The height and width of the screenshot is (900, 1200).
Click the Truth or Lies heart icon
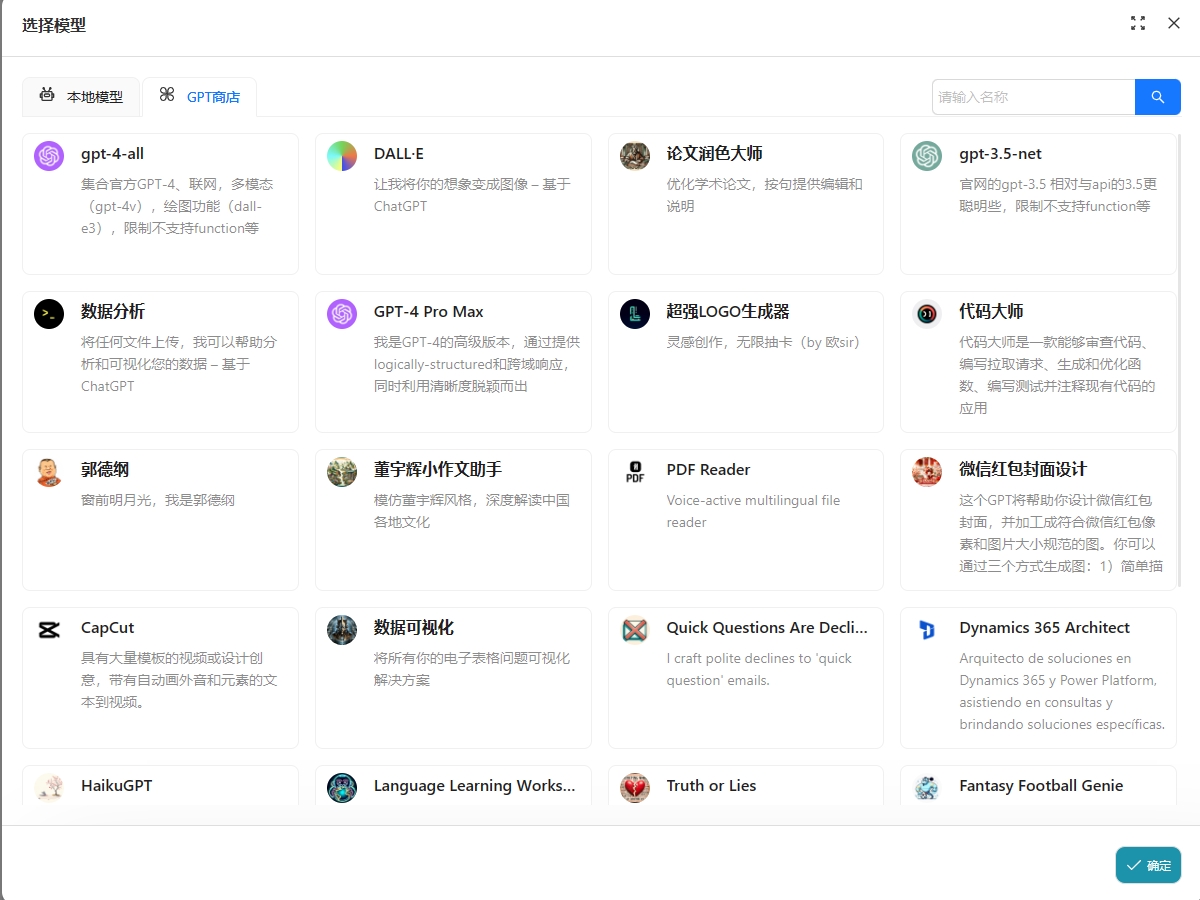(x=635, y=788)
